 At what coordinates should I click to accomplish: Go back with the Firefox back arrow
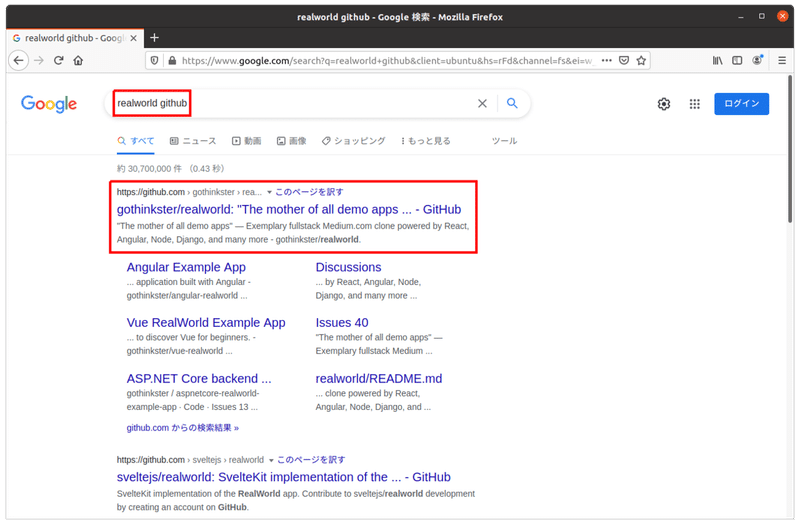(18, 61)
